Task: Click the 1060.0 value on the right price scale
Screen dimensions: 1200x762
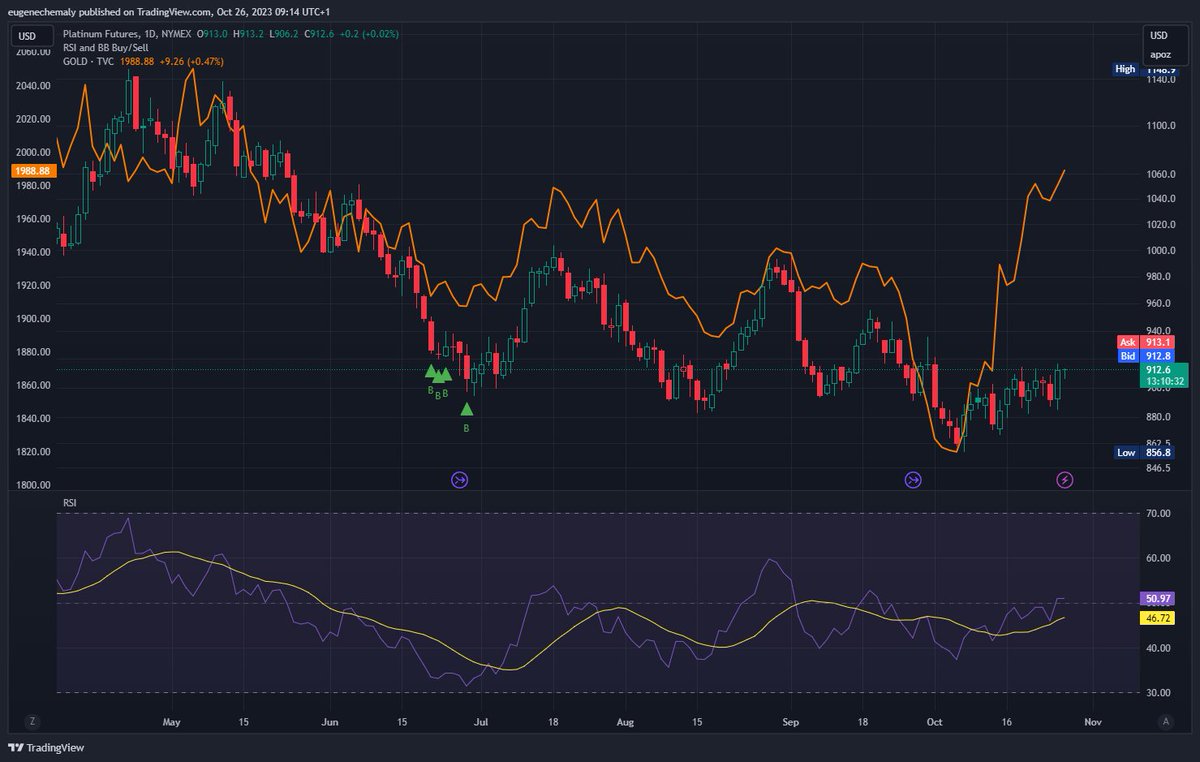Action: point(1160,174)
